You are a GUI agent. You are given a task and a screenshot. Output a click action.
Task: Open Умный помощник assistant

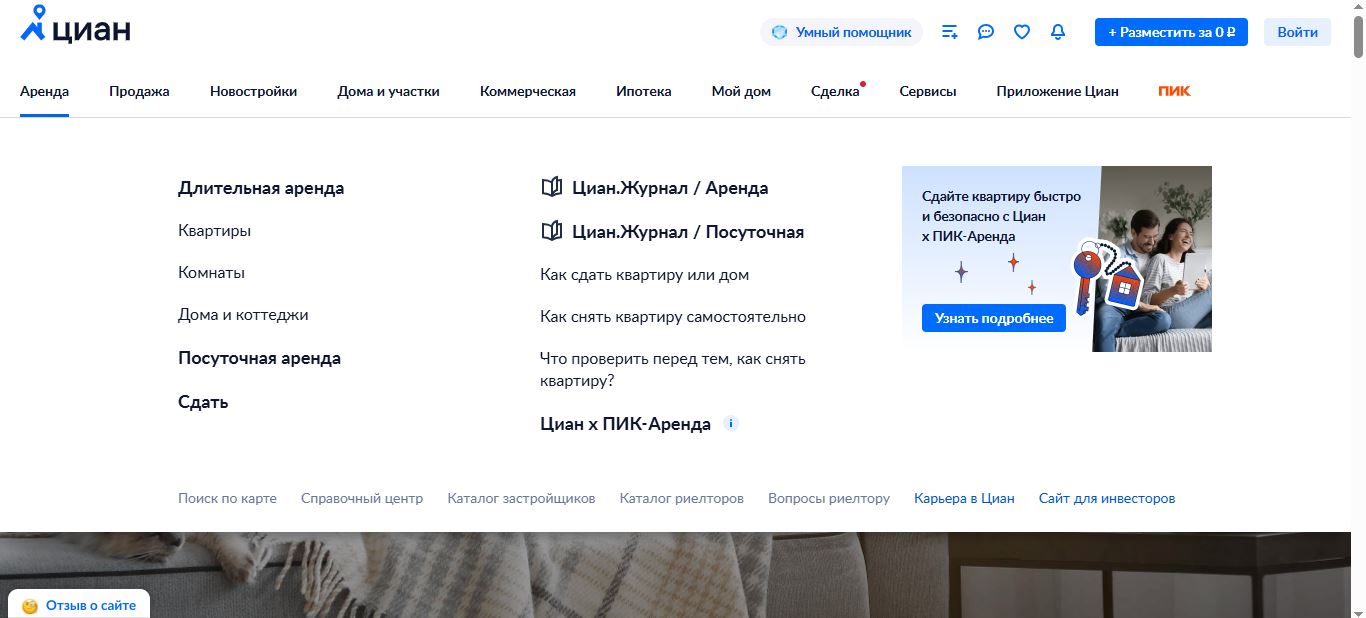(x=841, y=32)
